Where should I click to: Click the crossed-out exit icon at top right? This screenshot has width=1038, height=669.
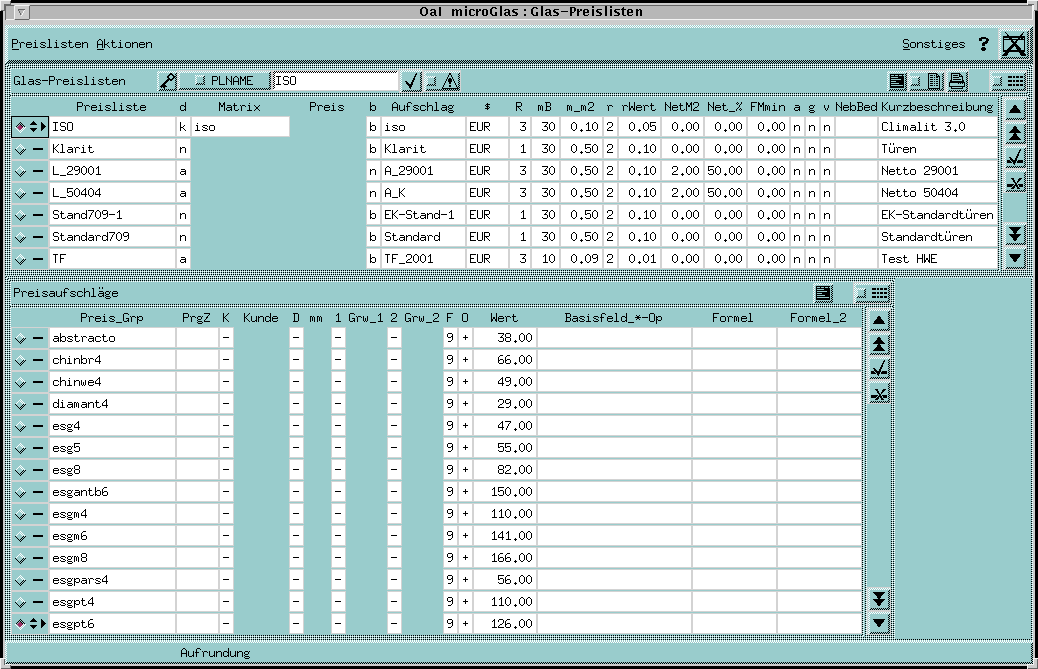pos(1014,44)
